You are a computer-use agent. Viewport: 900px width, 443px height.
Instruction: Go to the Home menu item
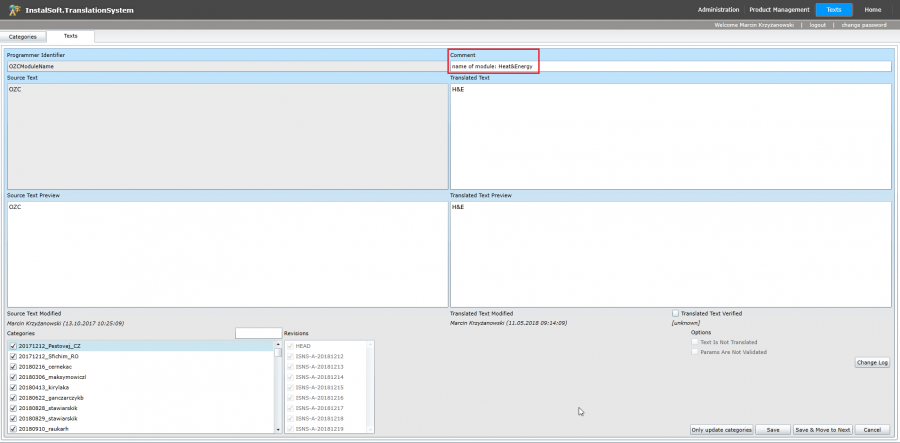click(x=872, y=10)
